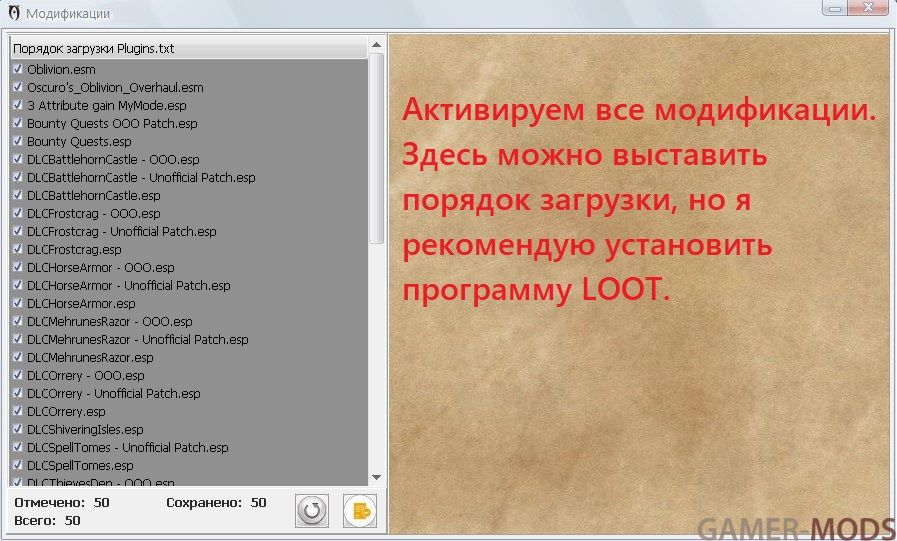Close the Модификации window
Viewport: 897px width, 541px height.
pos(869,7)
